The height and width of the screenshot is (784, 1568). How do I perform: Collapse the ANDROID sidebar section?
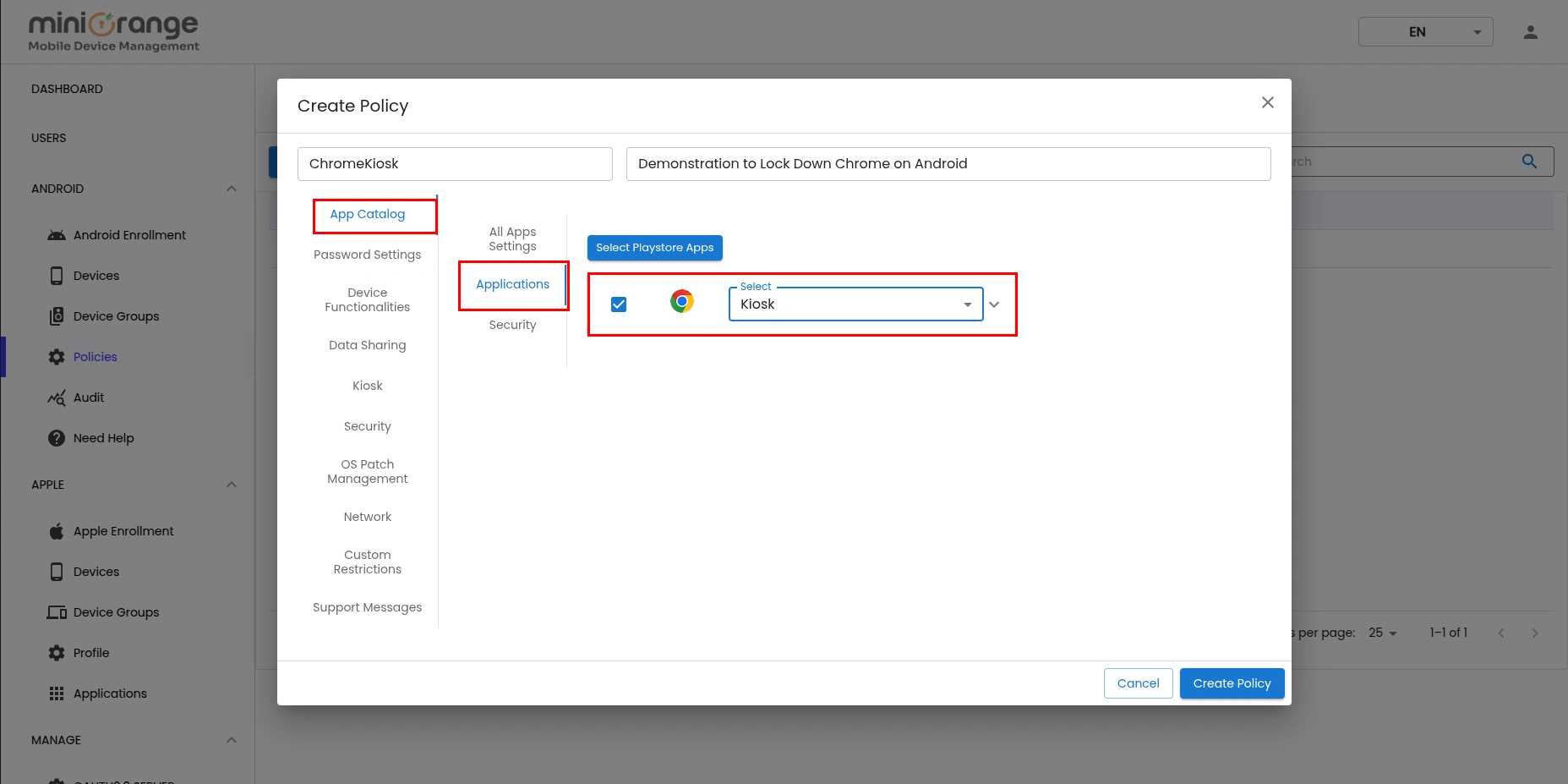[231, 189]
